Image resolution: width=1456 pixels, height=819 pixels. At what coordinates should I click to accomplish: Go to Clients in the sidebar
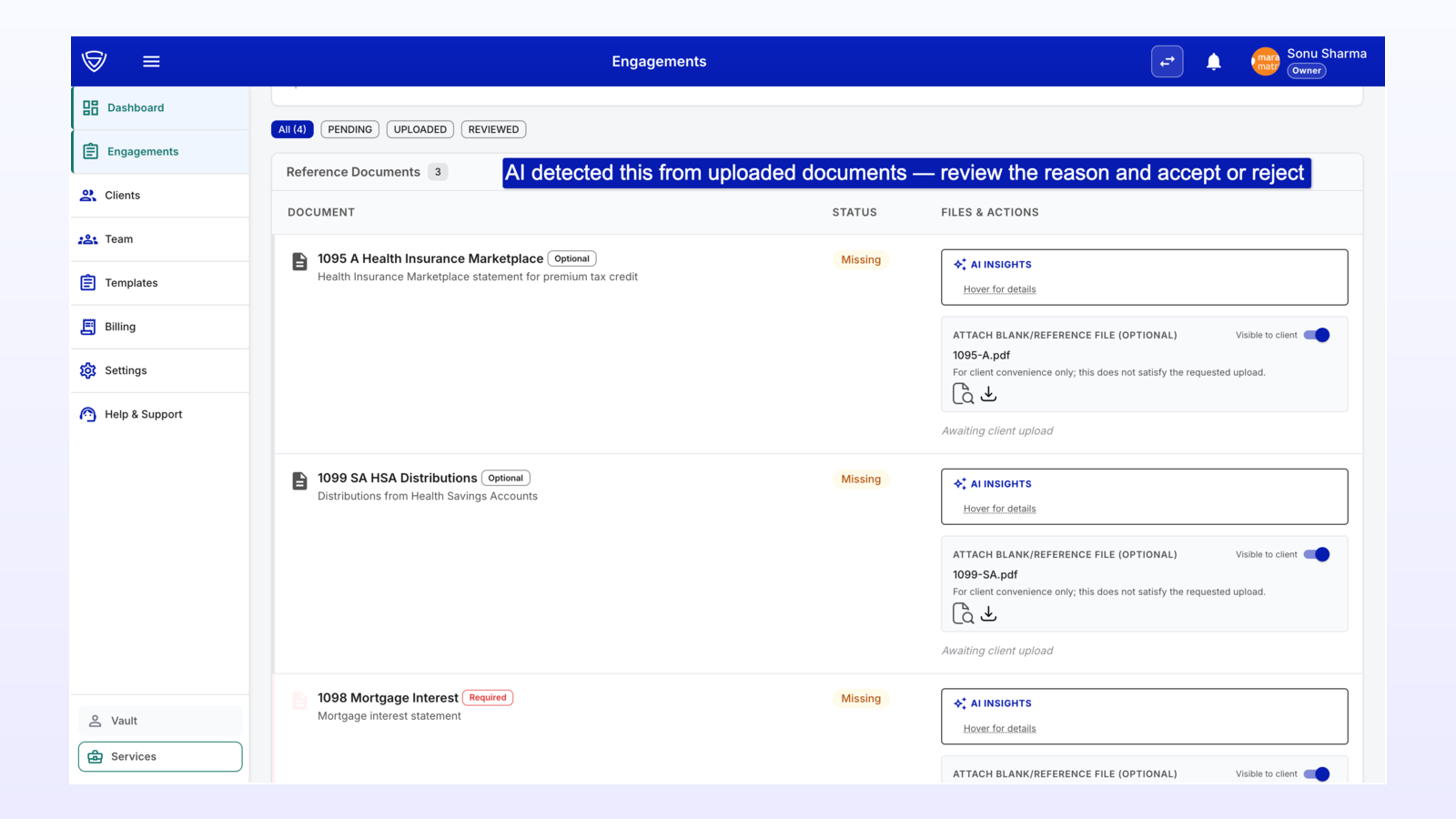pyautogui.click(x=160, y=195)
